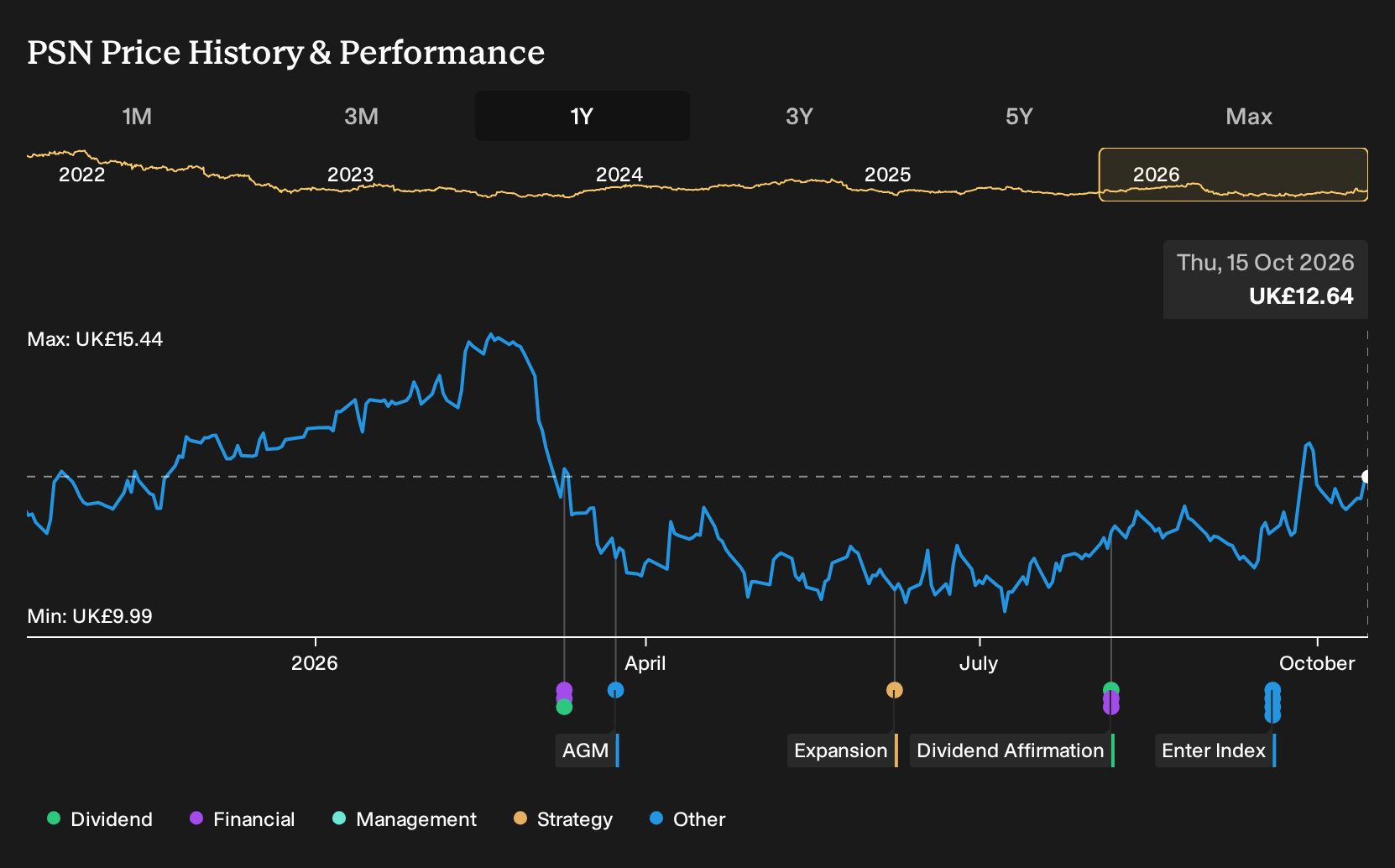Click the purple dot in the March event stack
The image size is (1395, 868).
click(564, 690)
